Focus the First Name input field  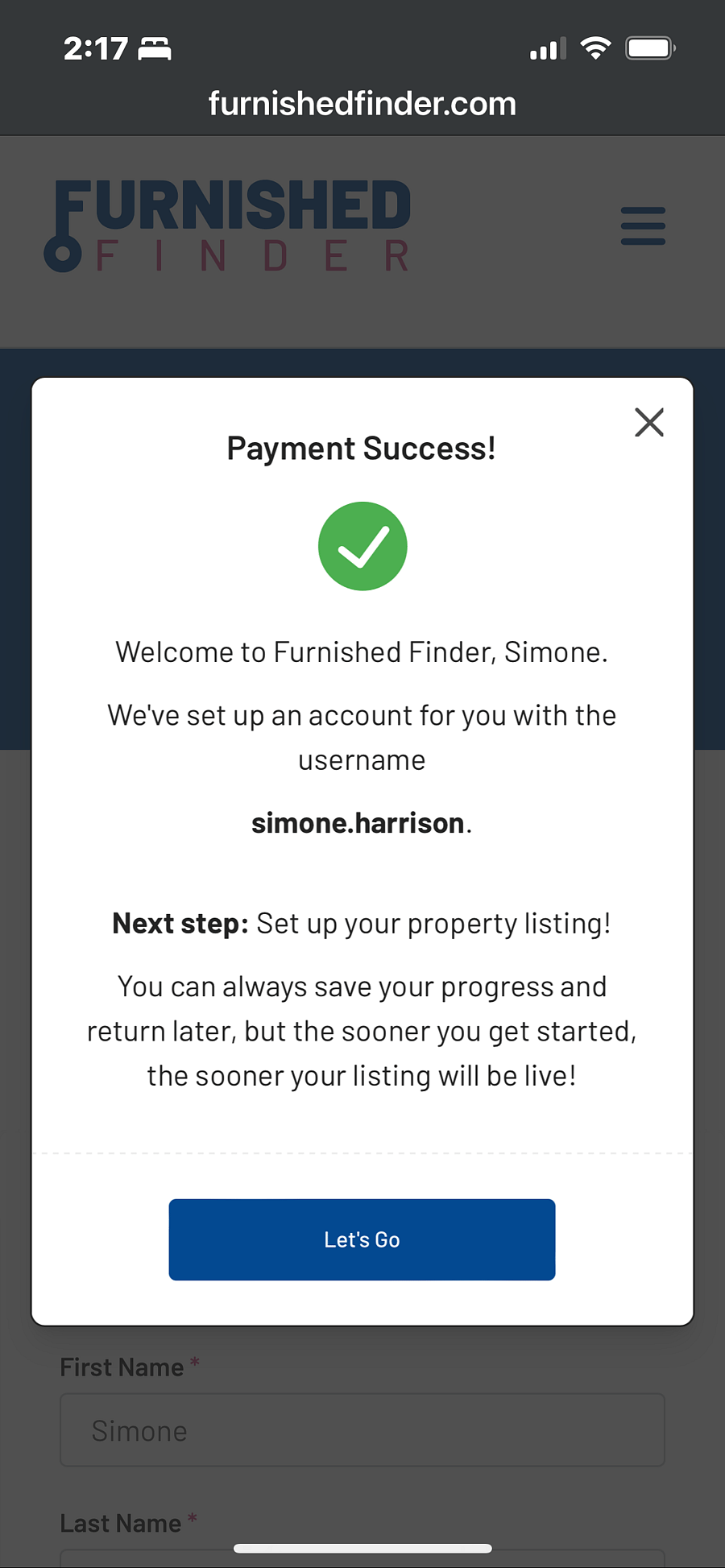point(362,1430)
